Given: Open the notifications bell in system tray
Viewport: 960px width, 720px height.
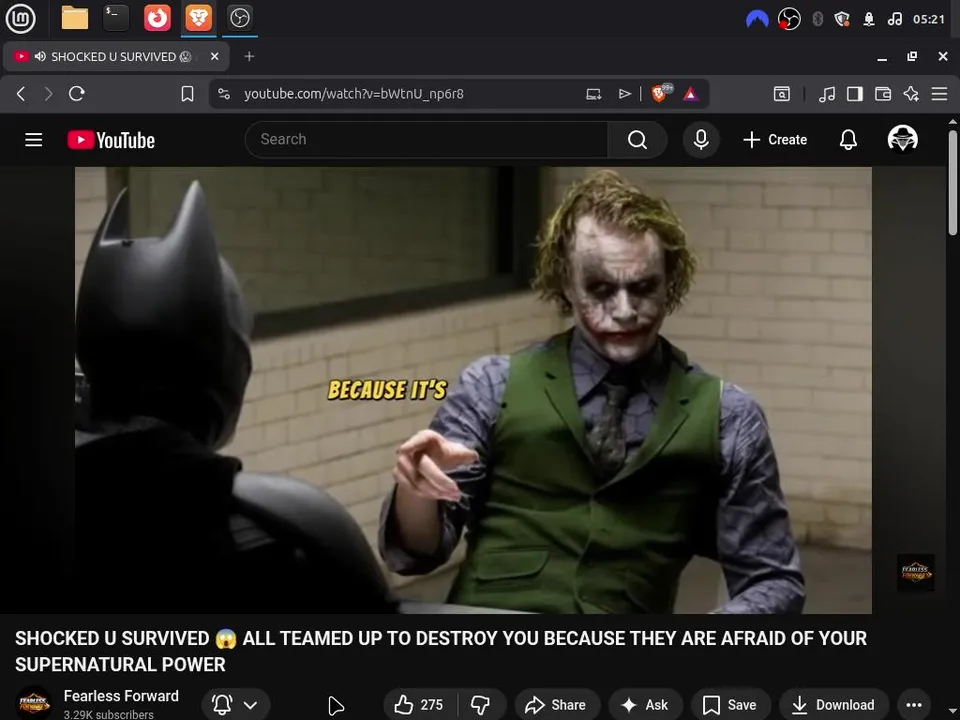Looking at the screenshot, I should pyautogui.click(x=869, y=20).
